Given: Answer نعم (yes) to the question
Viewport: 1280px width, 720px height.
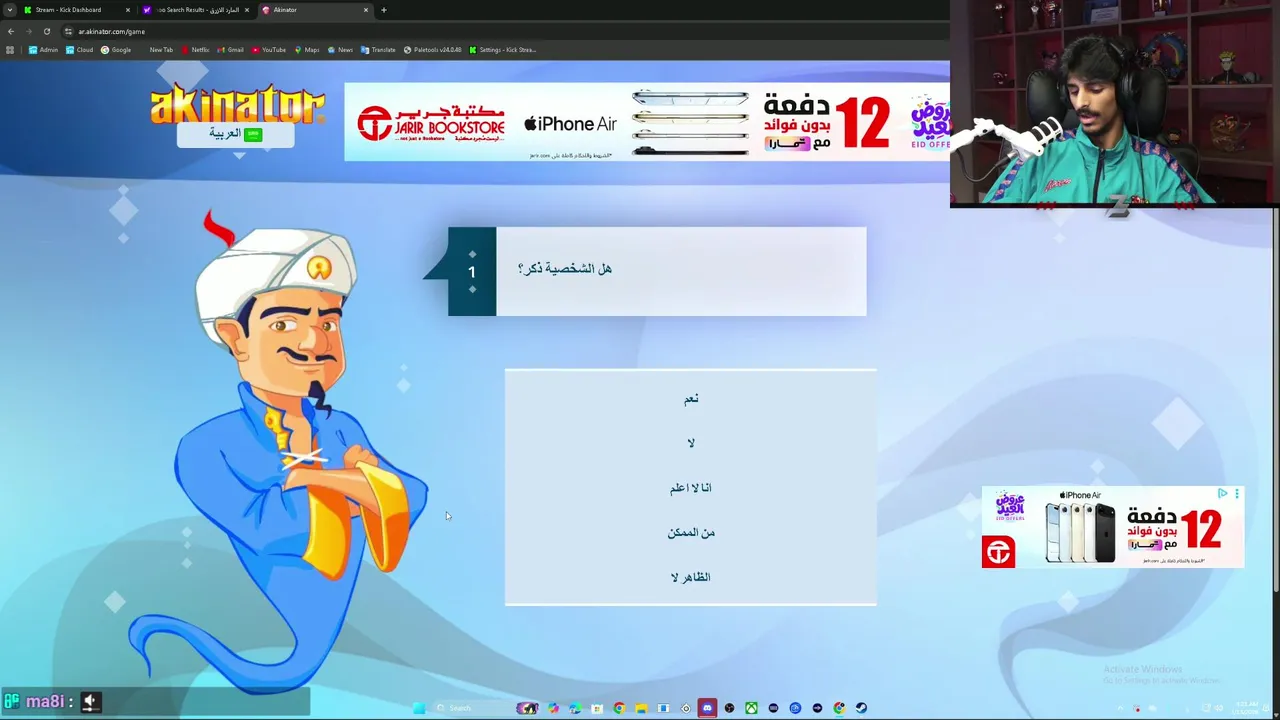Looking at the screenshot, I should [691, 398].
